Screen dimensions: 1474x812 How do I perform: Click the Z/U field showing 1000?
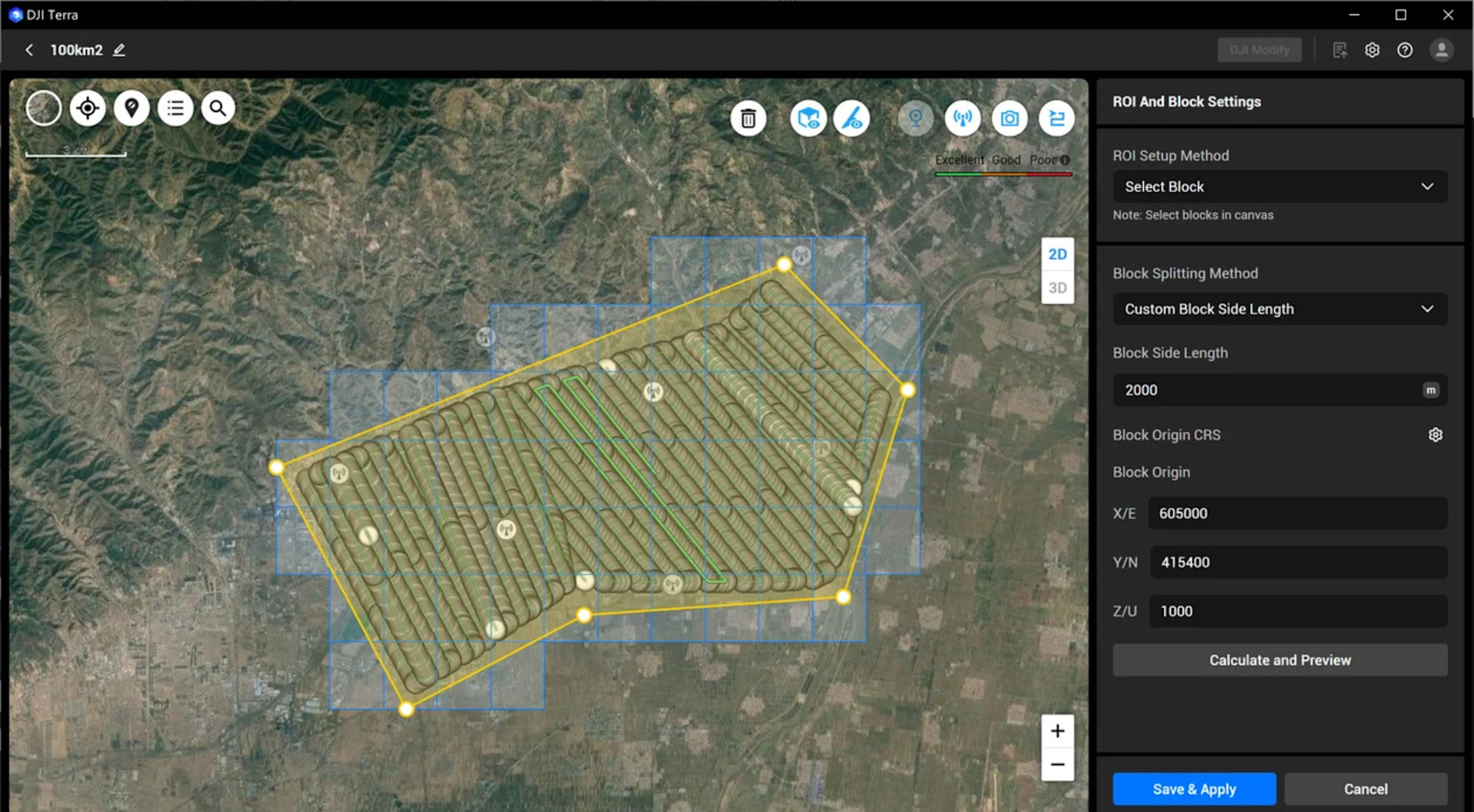1297,612
